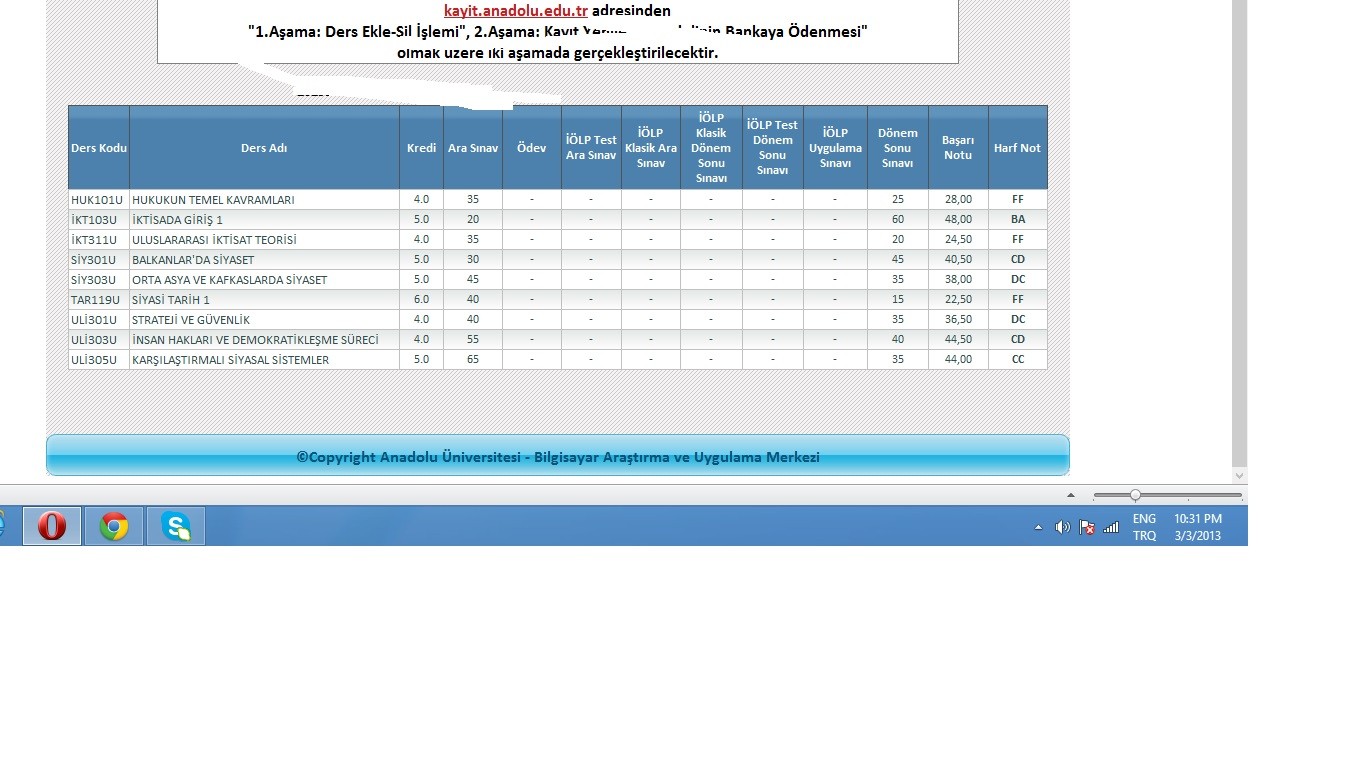Viewport: 1366px width, 768px height.
Task: Open the volume speaker tray icon
Action: pyautogui.click(x=1062, y=527)
